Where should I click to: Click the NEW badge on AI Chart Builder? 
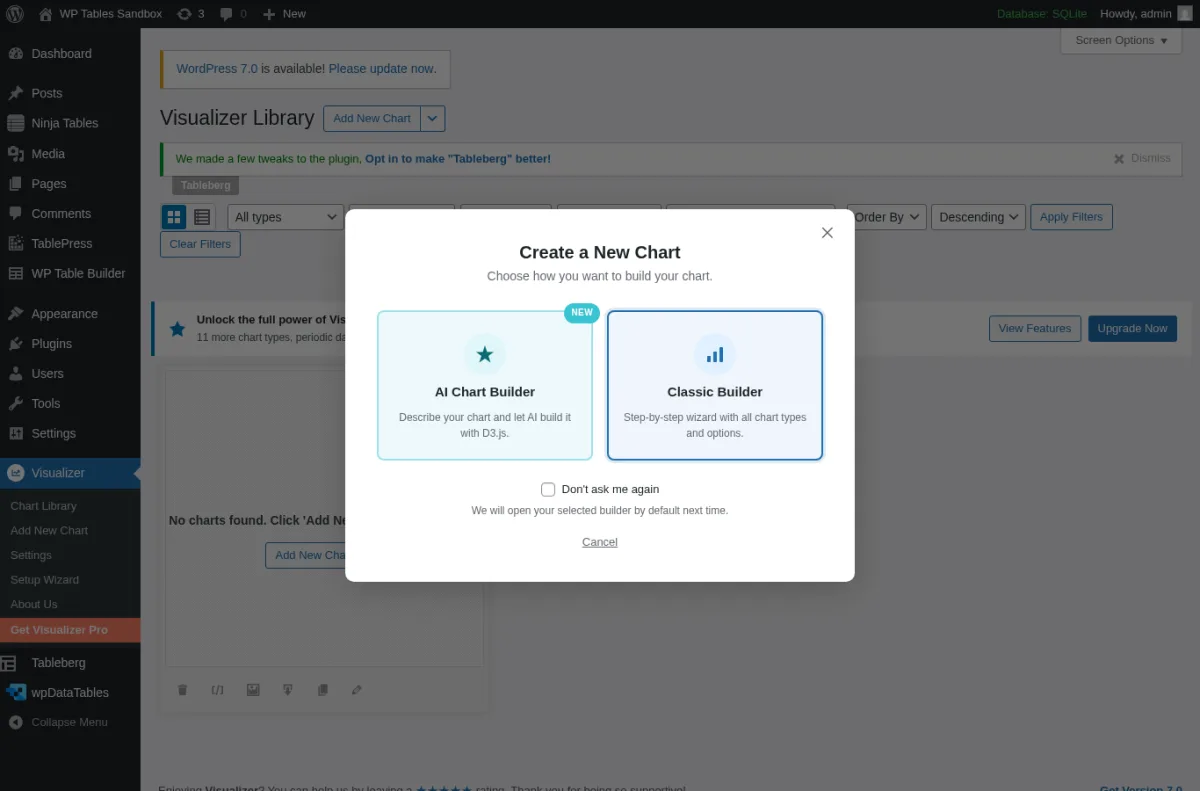582,313
